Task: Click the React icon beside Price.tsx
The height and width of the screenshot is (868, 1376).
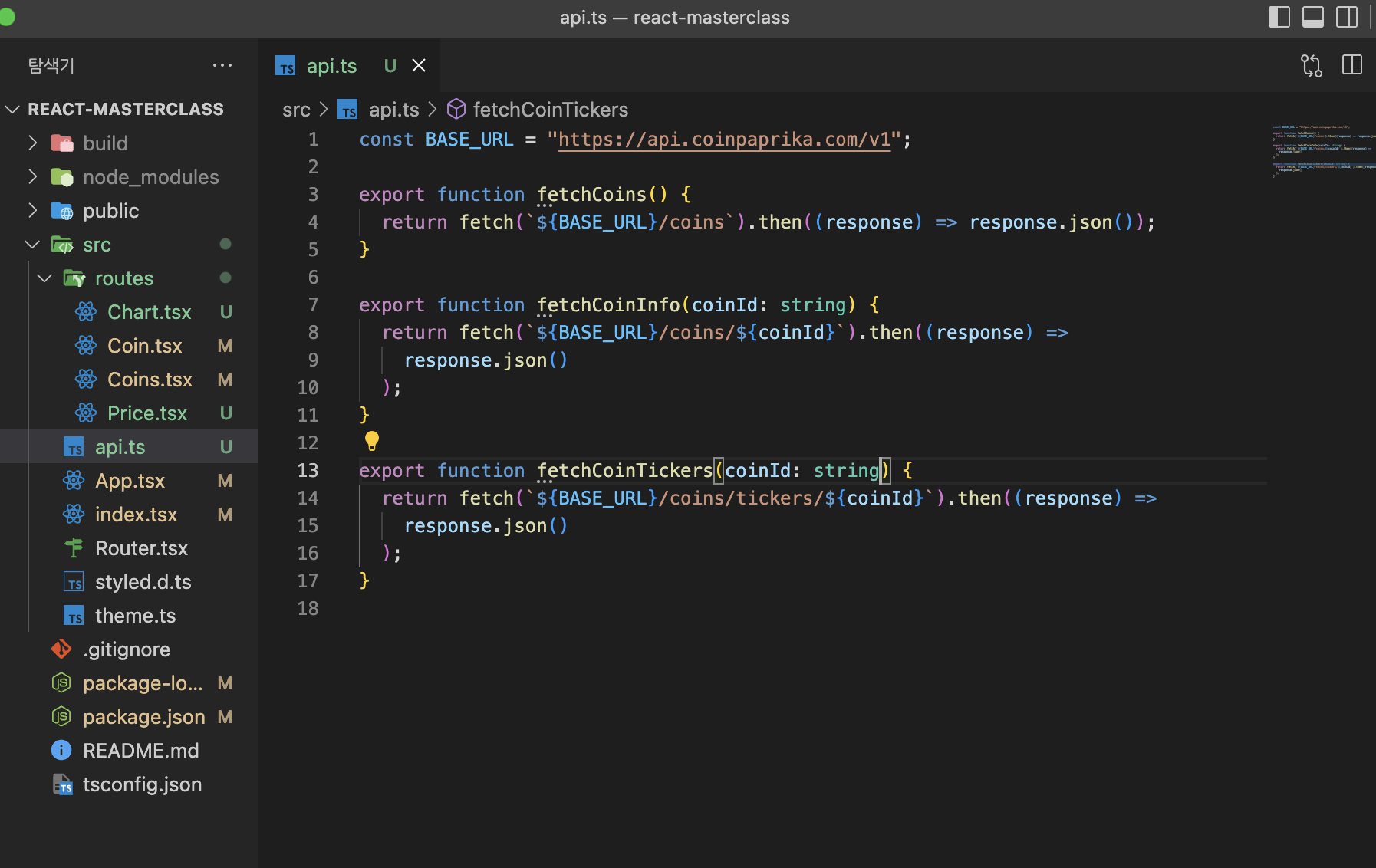Action: [x=86, y=413]
